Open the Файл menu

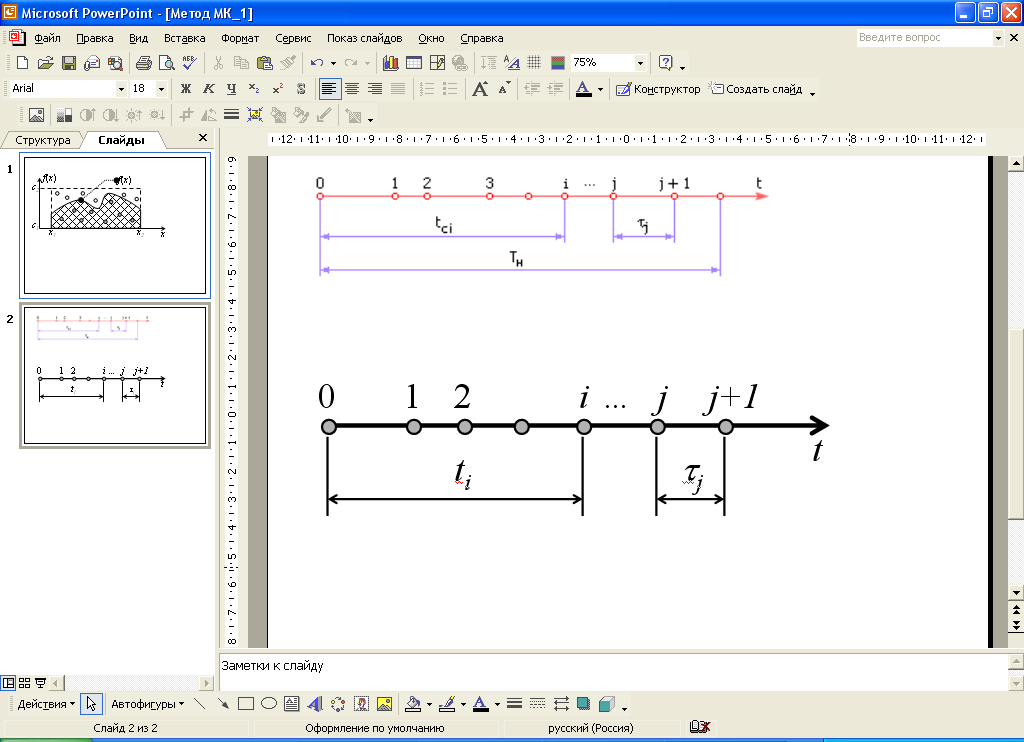[48, 39]
